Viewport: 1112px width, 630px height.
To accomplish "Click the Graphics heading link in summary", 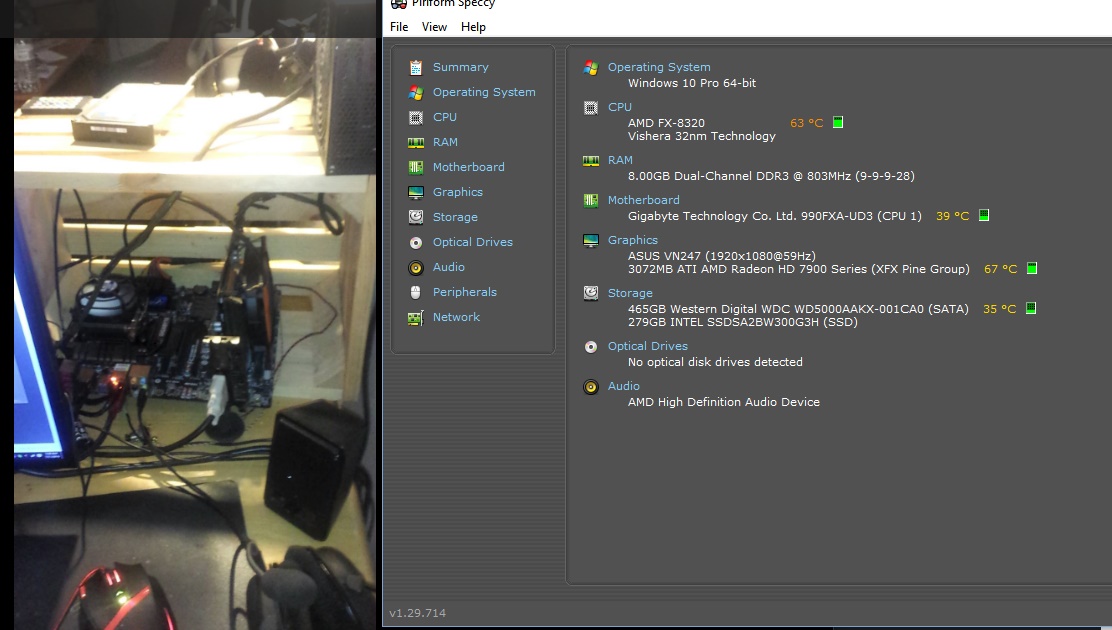I will pos(633,240).
